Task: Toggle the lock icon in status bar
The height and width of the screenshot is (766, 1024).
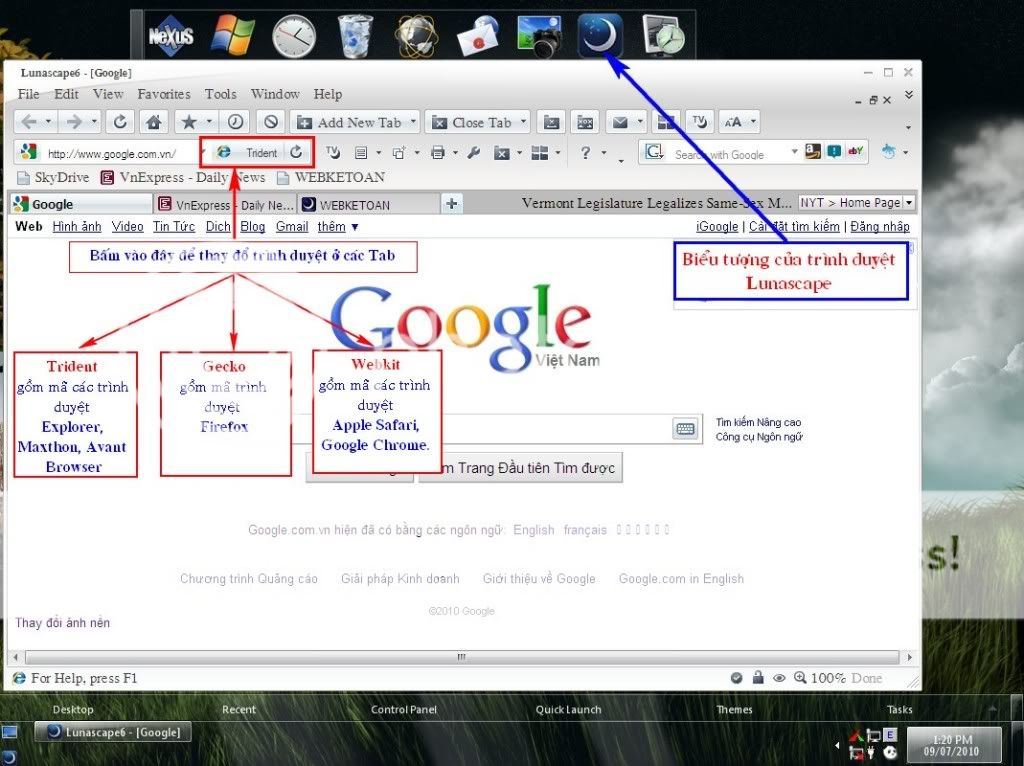Action: click(758, 678)
